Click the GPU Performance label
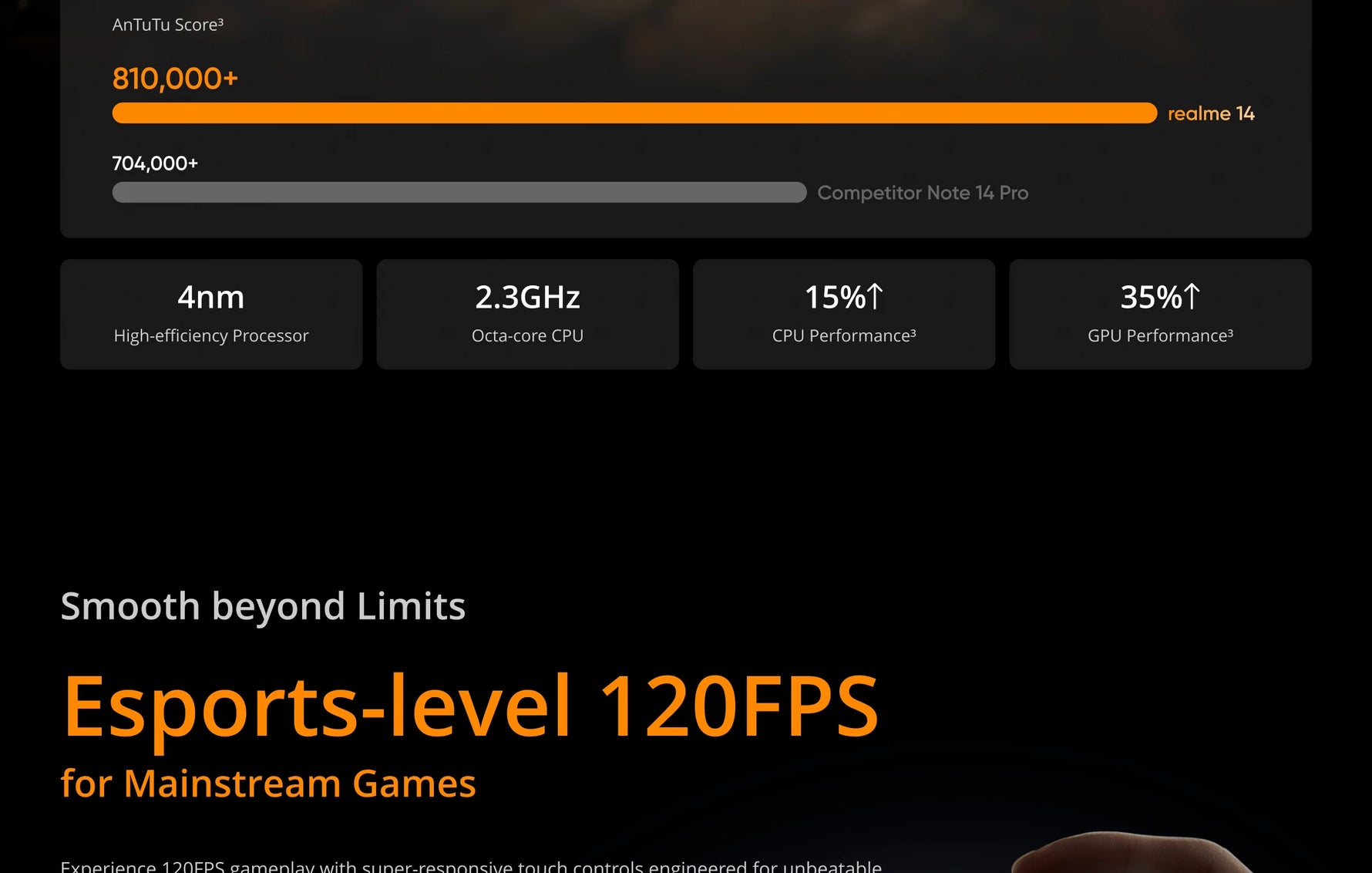The image size is (1372, 873). pyautogui.click(x=1160, y=335)
